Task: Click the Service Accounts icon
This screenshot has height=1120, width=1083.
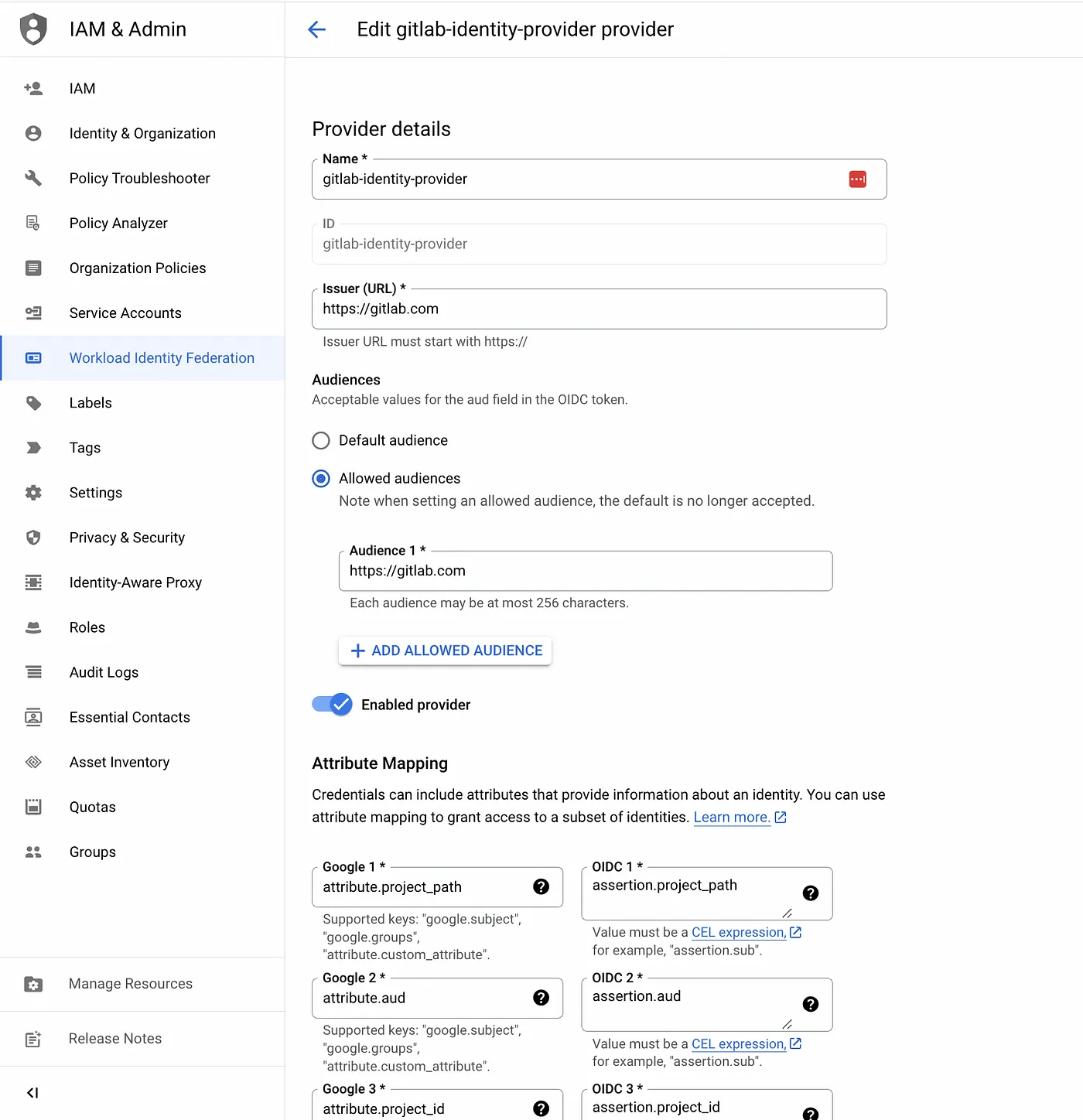Action: pyautogui.click(x=33, y=312)
